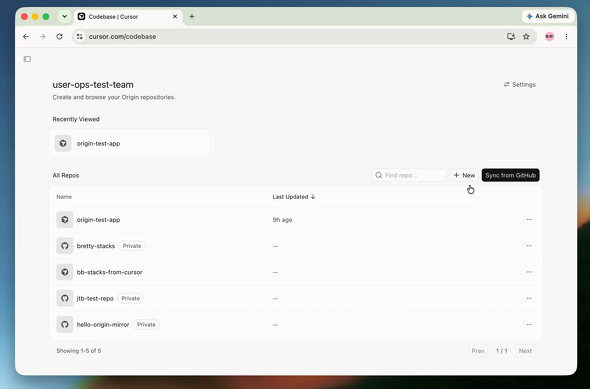The width and height of the screenshot is (590, 389).
Task: Click Private badge on hello-origin-mirror
Action: tap(146, 325)
